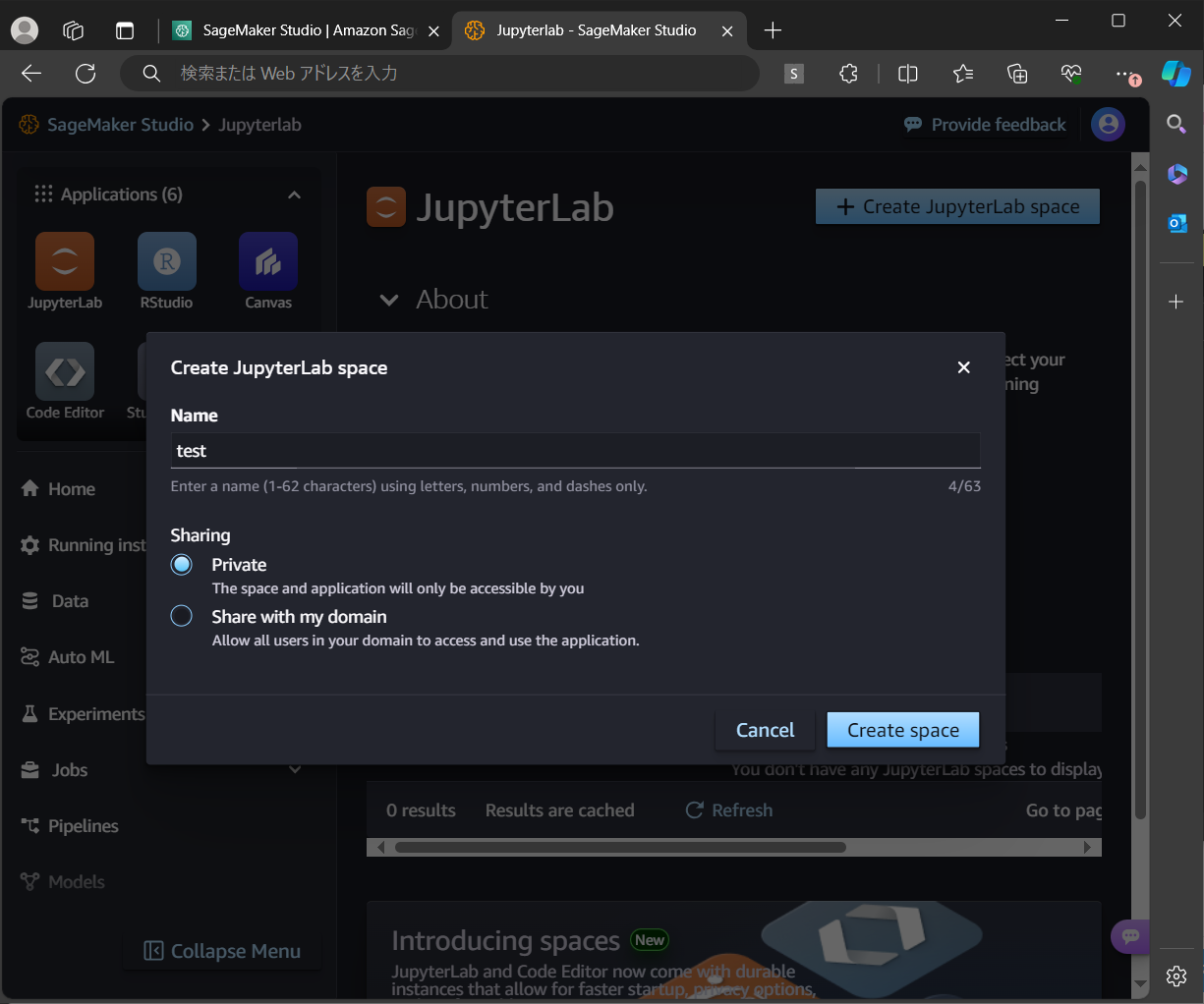The width and height of the screenshot is (1204, 1004).
Task: Open the Copilot icon in toolbar
Action: [1176, 74]
